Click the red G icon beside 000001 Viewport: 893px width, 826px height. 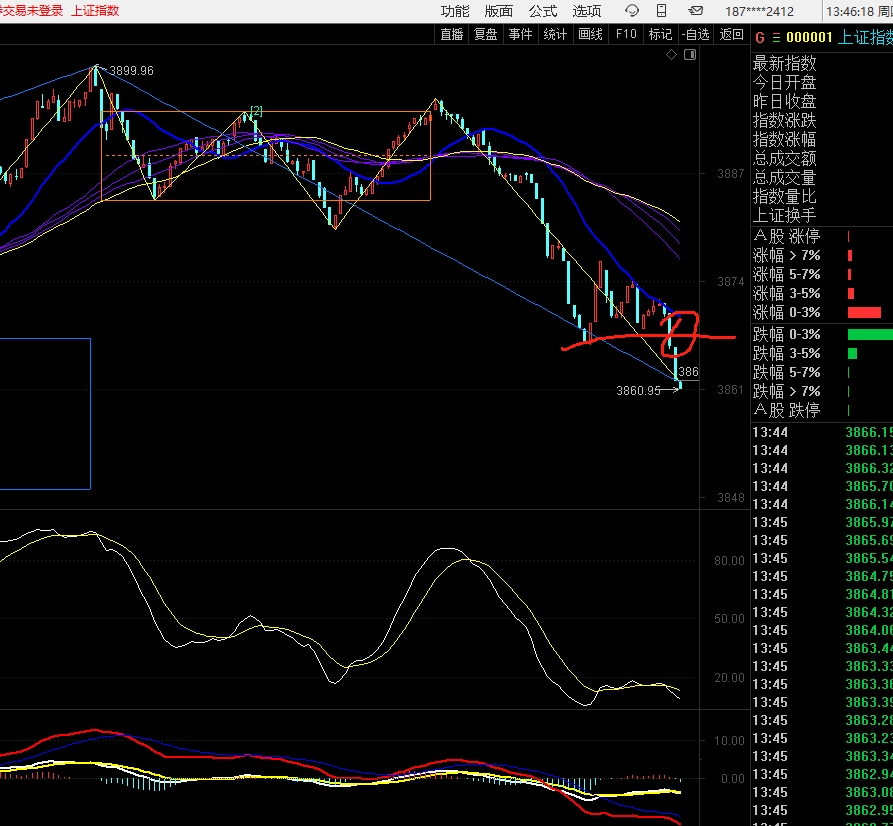[760, 38]
